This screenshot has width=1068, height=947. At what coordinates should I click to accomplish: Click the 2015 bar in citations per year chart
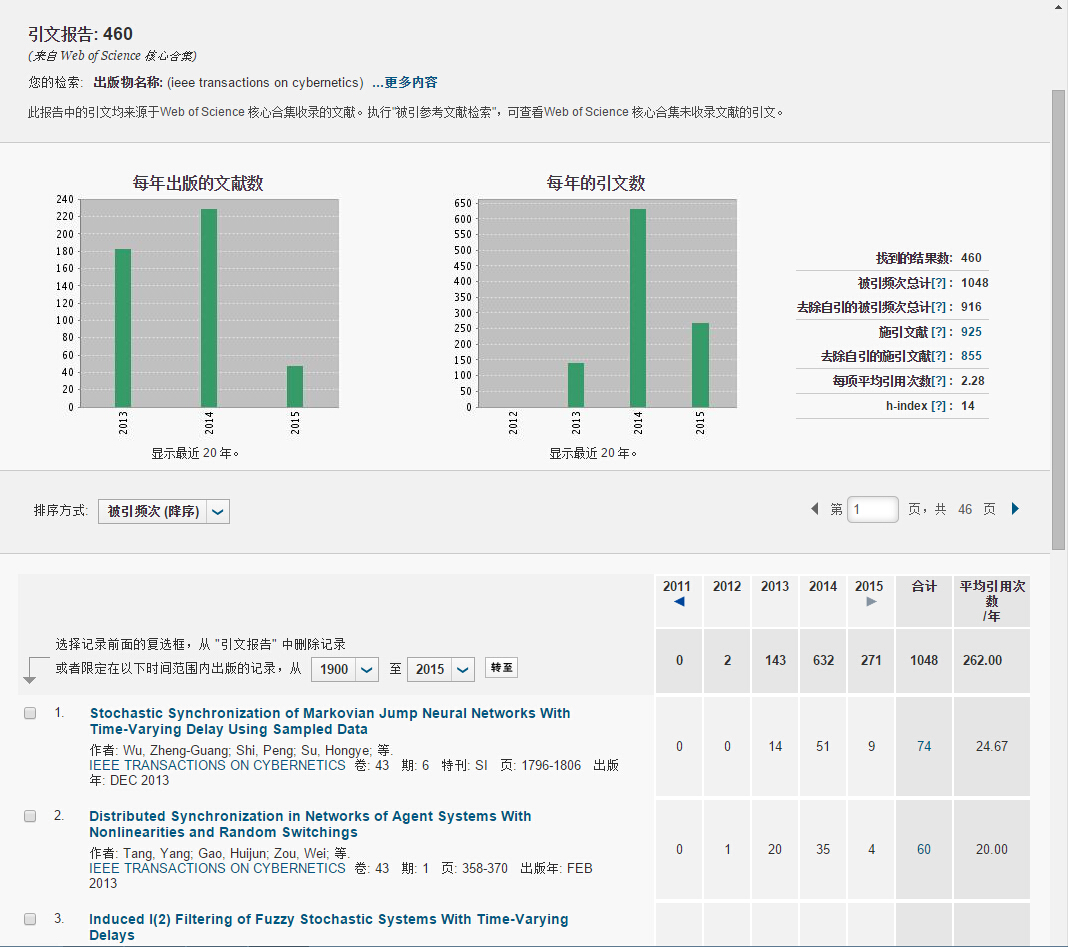point(700,365)
